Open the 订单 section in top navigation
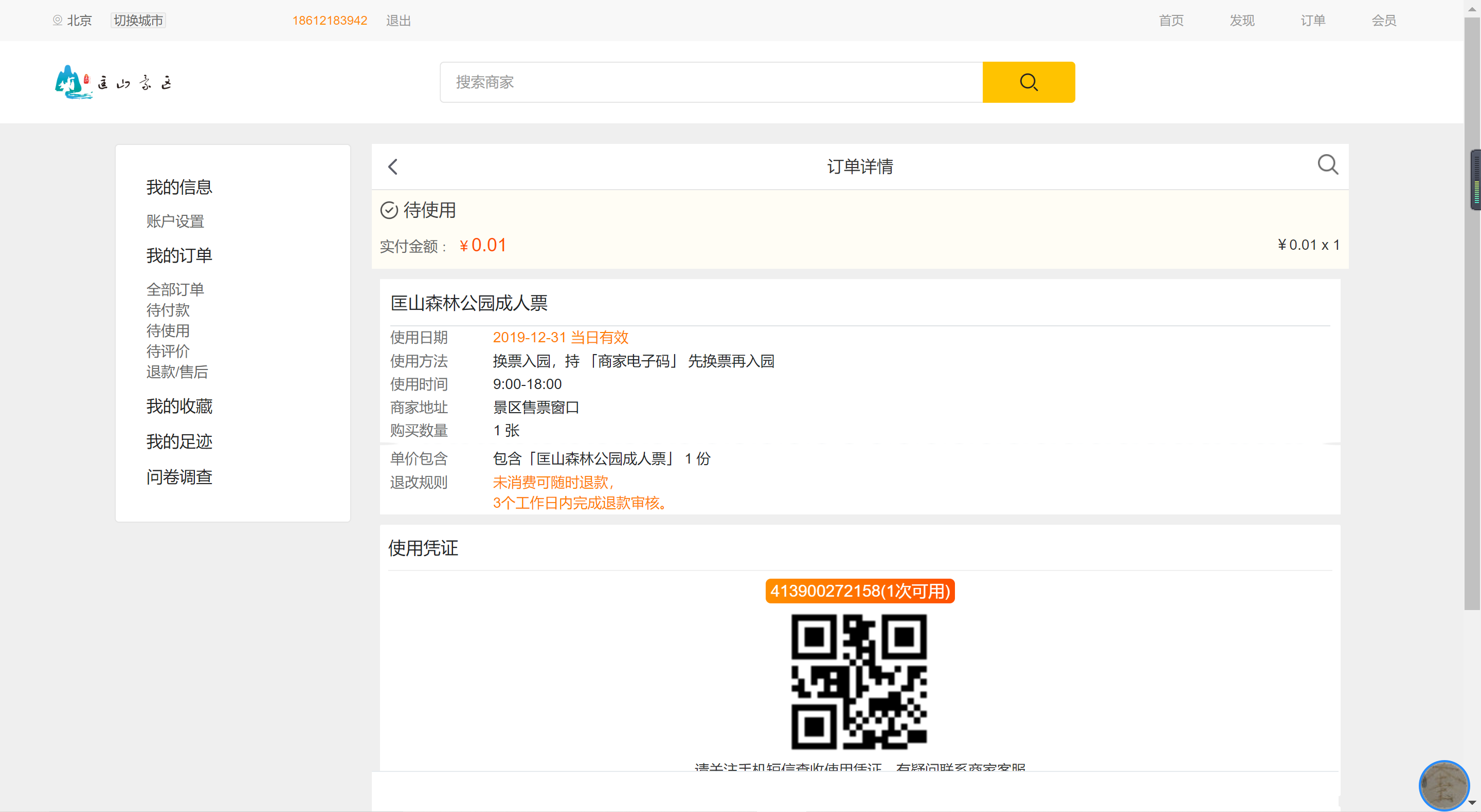The image size is (1481, 812). [1312, 20]
